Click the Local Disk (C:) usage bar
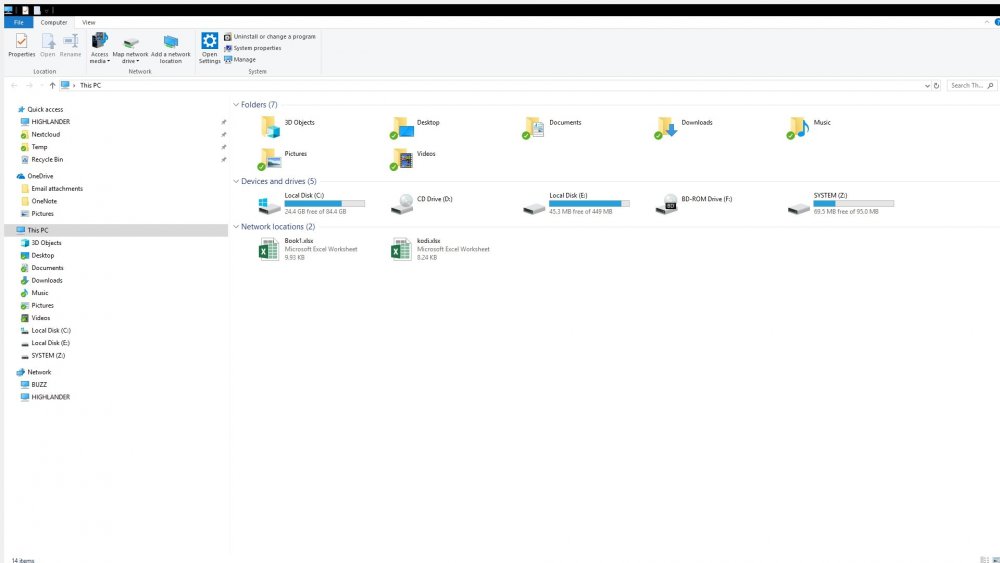Image resolution: width=1000 pixels, height=563 pixels. 325,204
